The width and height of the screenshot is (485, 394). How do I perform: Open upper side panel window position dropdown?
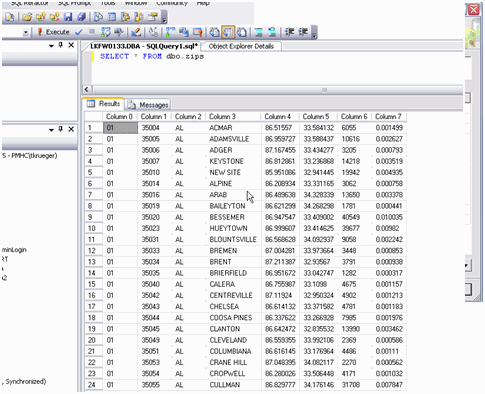(51, 46)
